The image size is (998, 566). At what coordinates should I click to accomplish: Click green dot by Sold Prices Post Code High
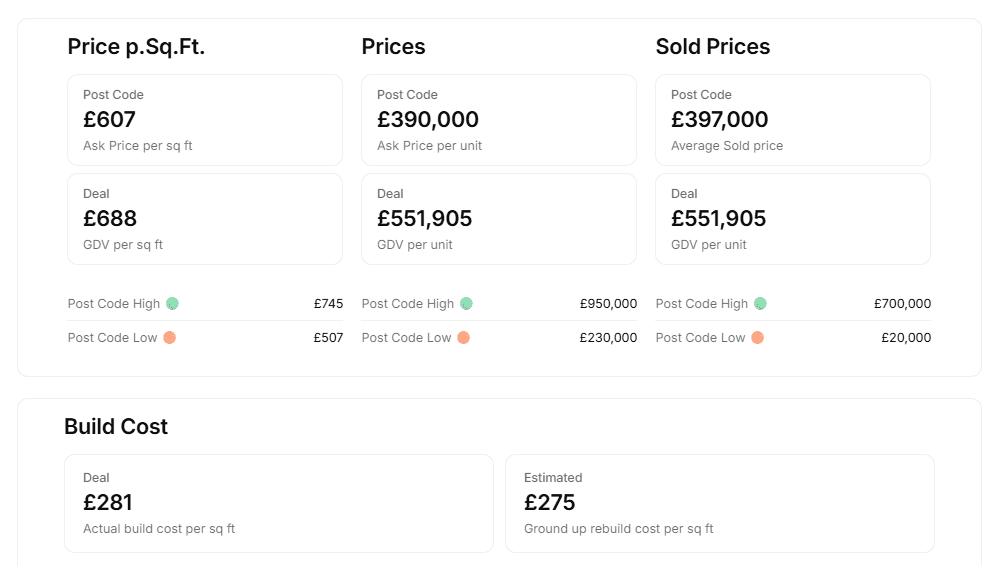pyautogui.click(x=761, y=304)
